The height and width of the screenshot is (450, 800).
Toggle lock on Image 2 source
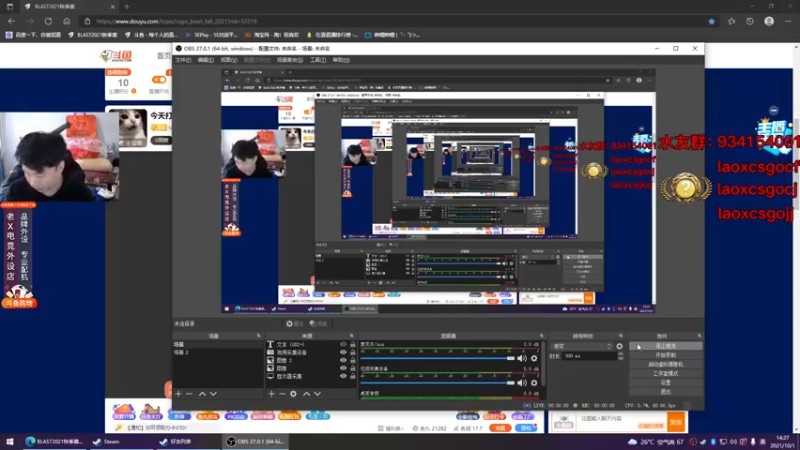[353, 360]
